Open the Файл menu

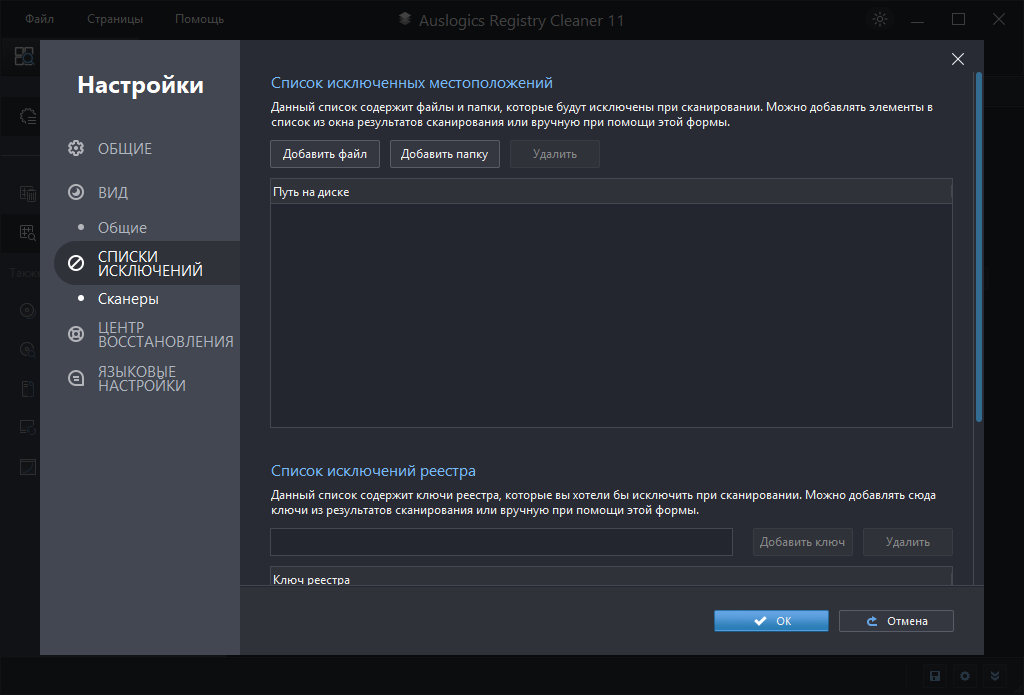[40, 19]
